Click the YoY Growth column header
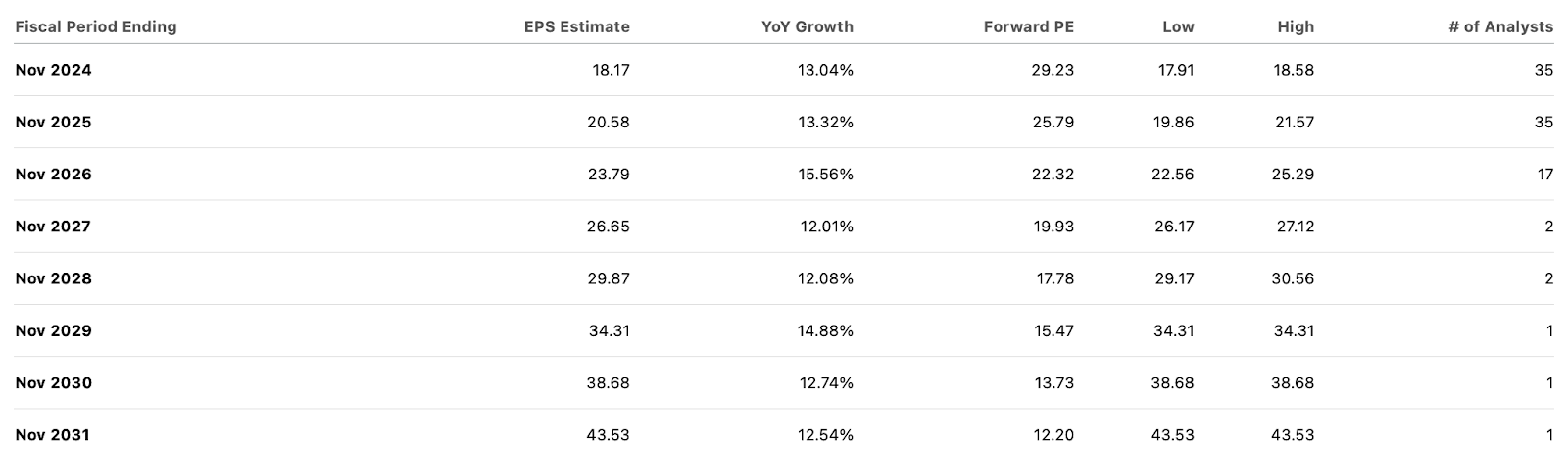 point(807,26)
